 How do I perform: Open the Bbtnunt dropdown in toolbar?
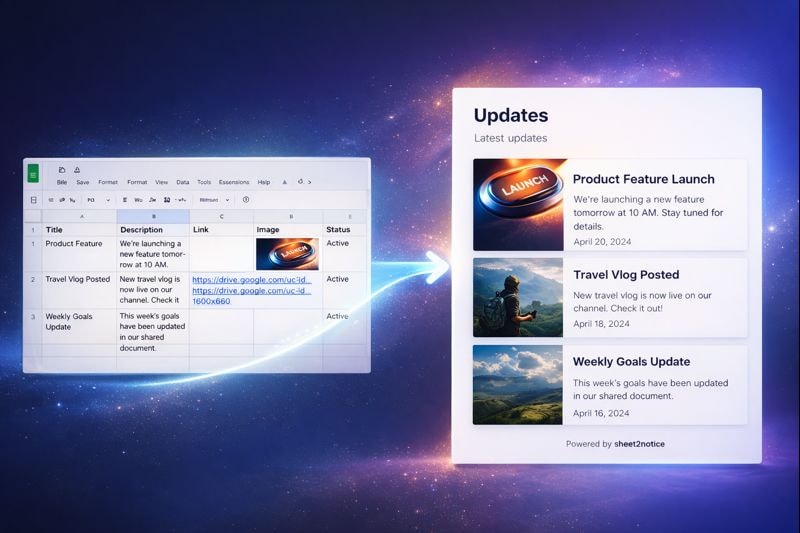pos(214,200)
